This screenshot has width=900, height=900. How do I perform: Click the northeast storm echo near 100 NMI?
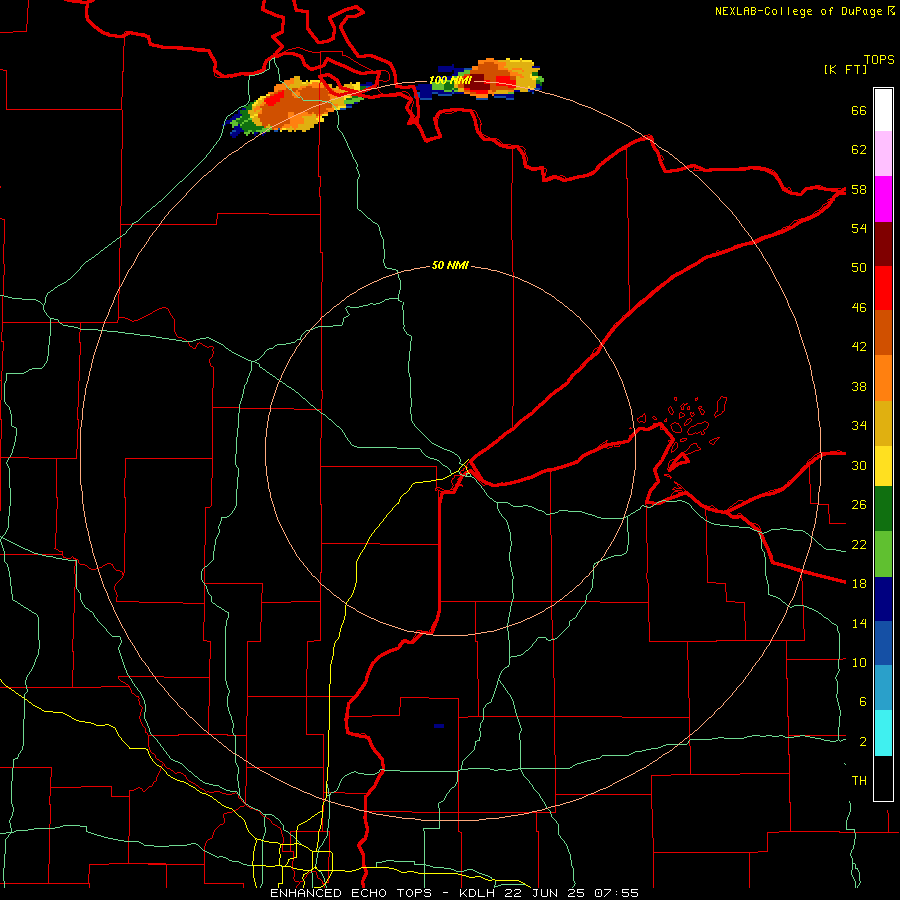(x=481, y=79)
